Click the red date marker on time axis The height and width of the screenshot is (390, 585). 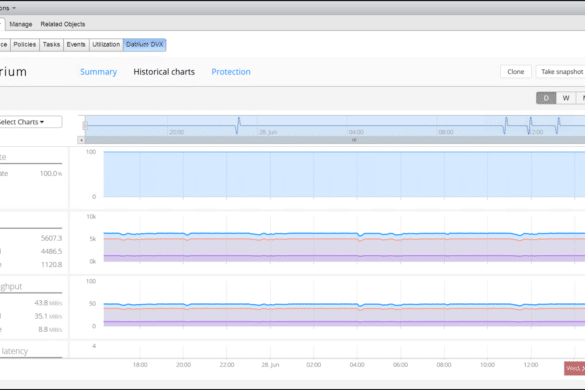click(575, 369)
